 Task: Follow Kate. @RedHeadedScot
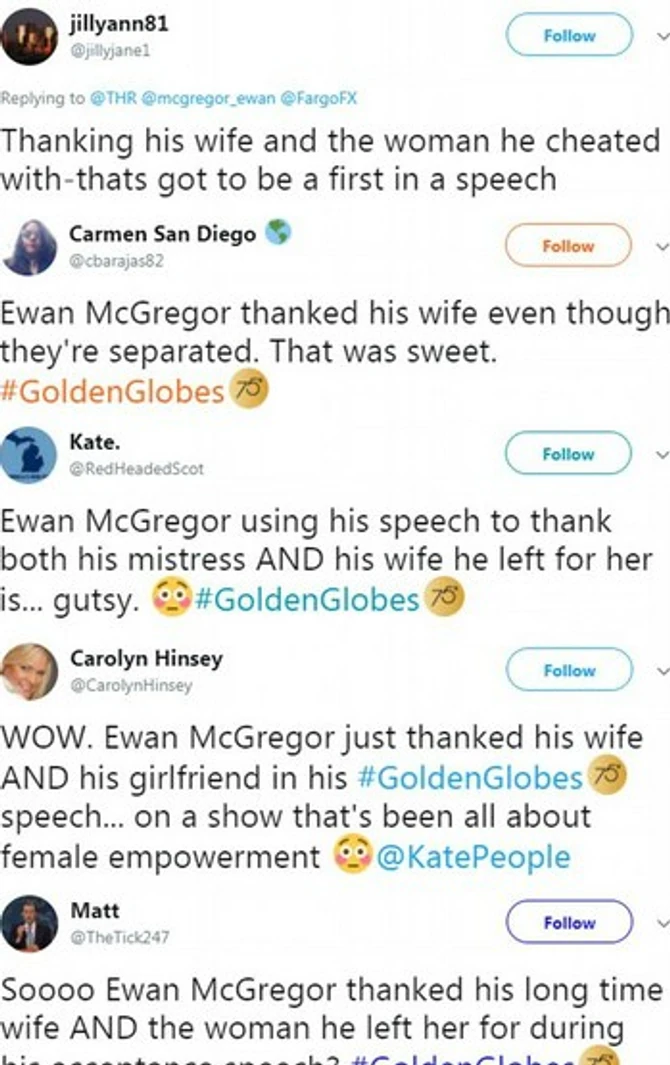point(568,453)
